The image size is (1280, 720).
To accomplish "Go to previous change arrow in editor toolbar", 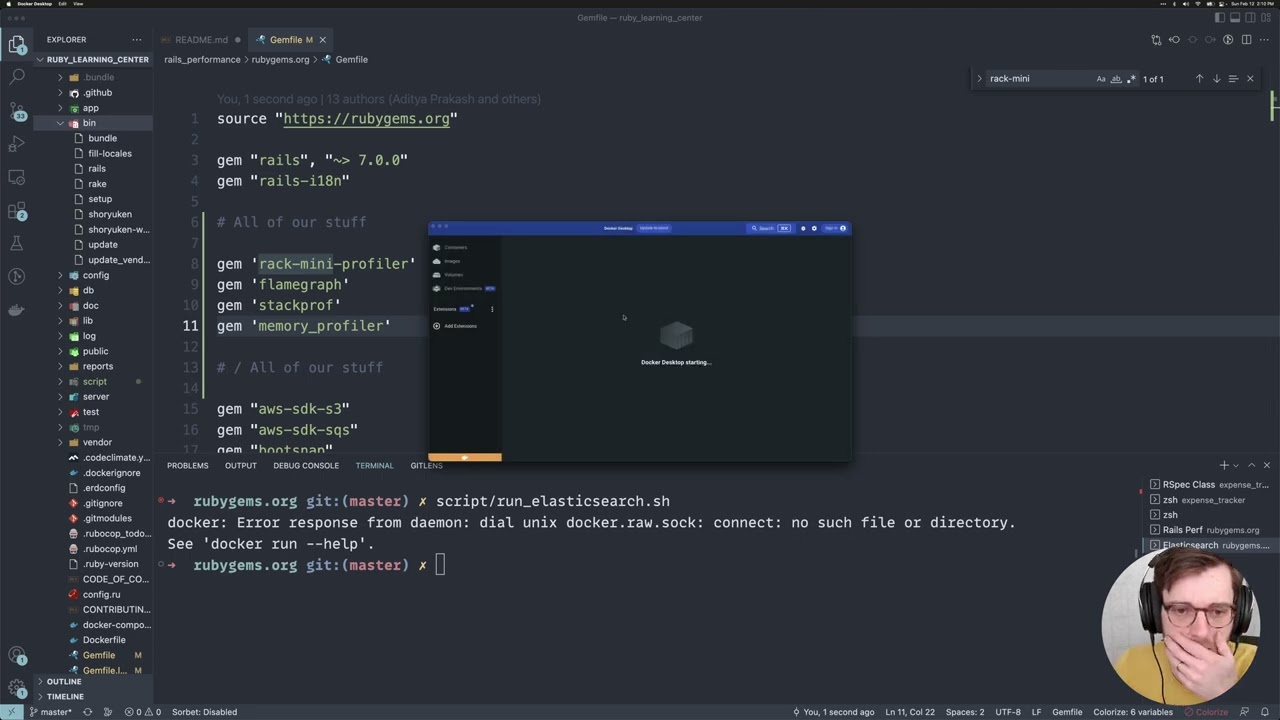I will coord(1174,40).
